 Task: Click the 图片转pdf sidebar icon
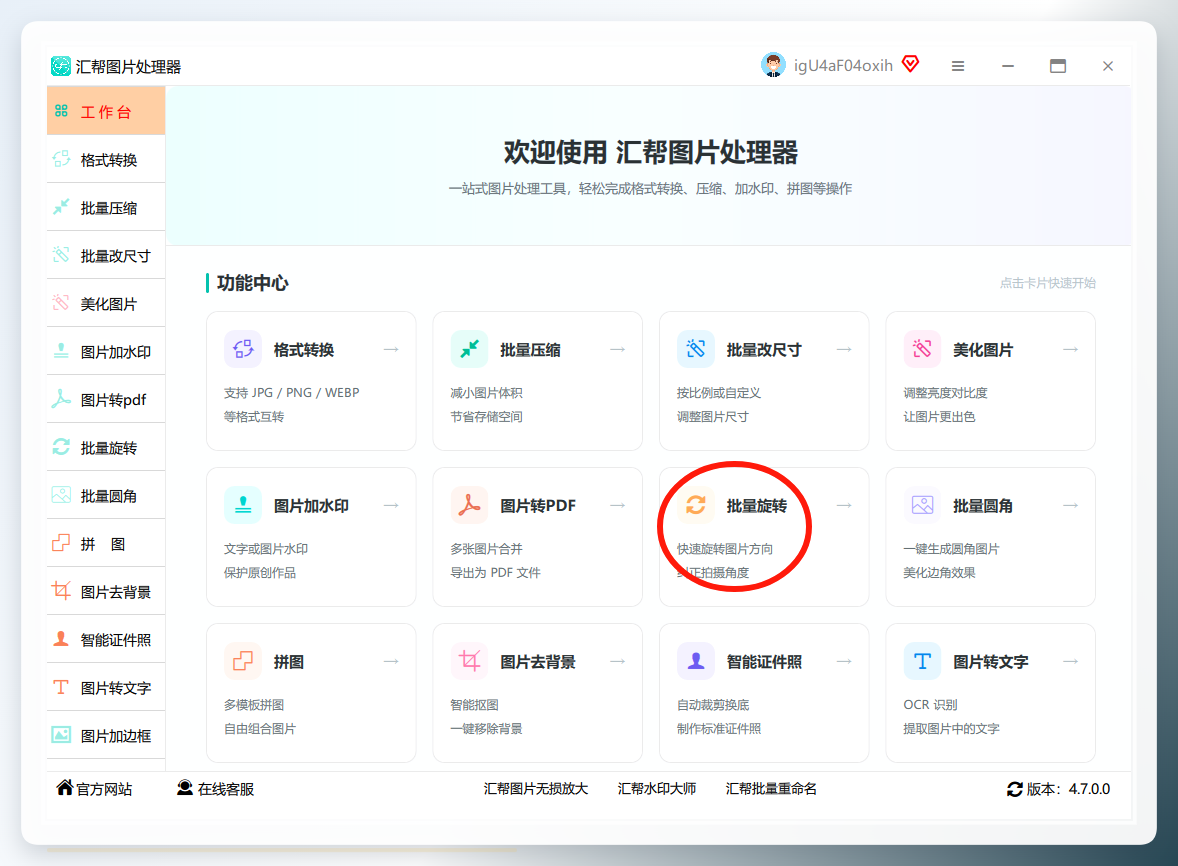click(x=61, y=399)
